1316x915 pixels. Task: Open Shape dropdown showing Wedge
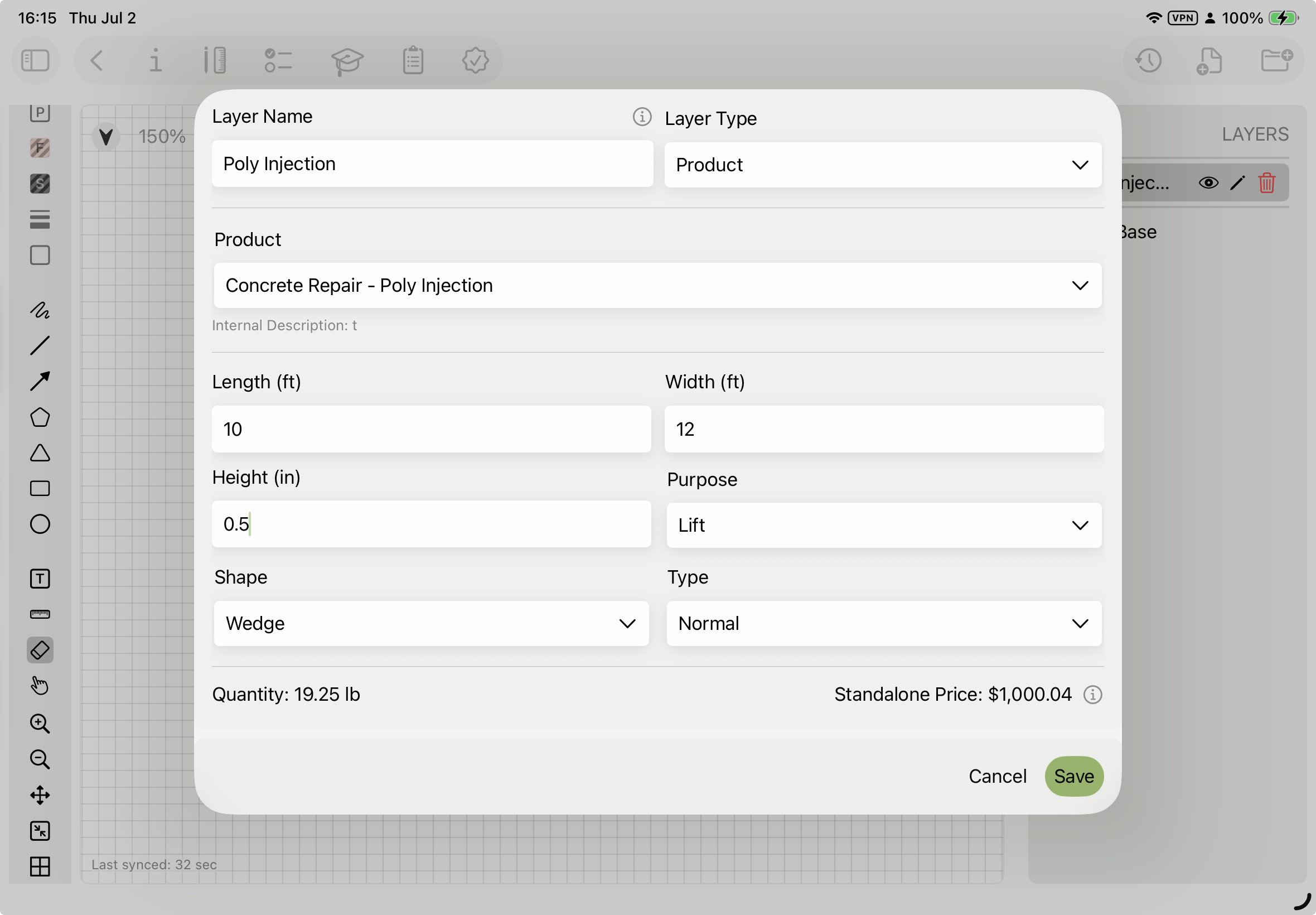point(431,623)
